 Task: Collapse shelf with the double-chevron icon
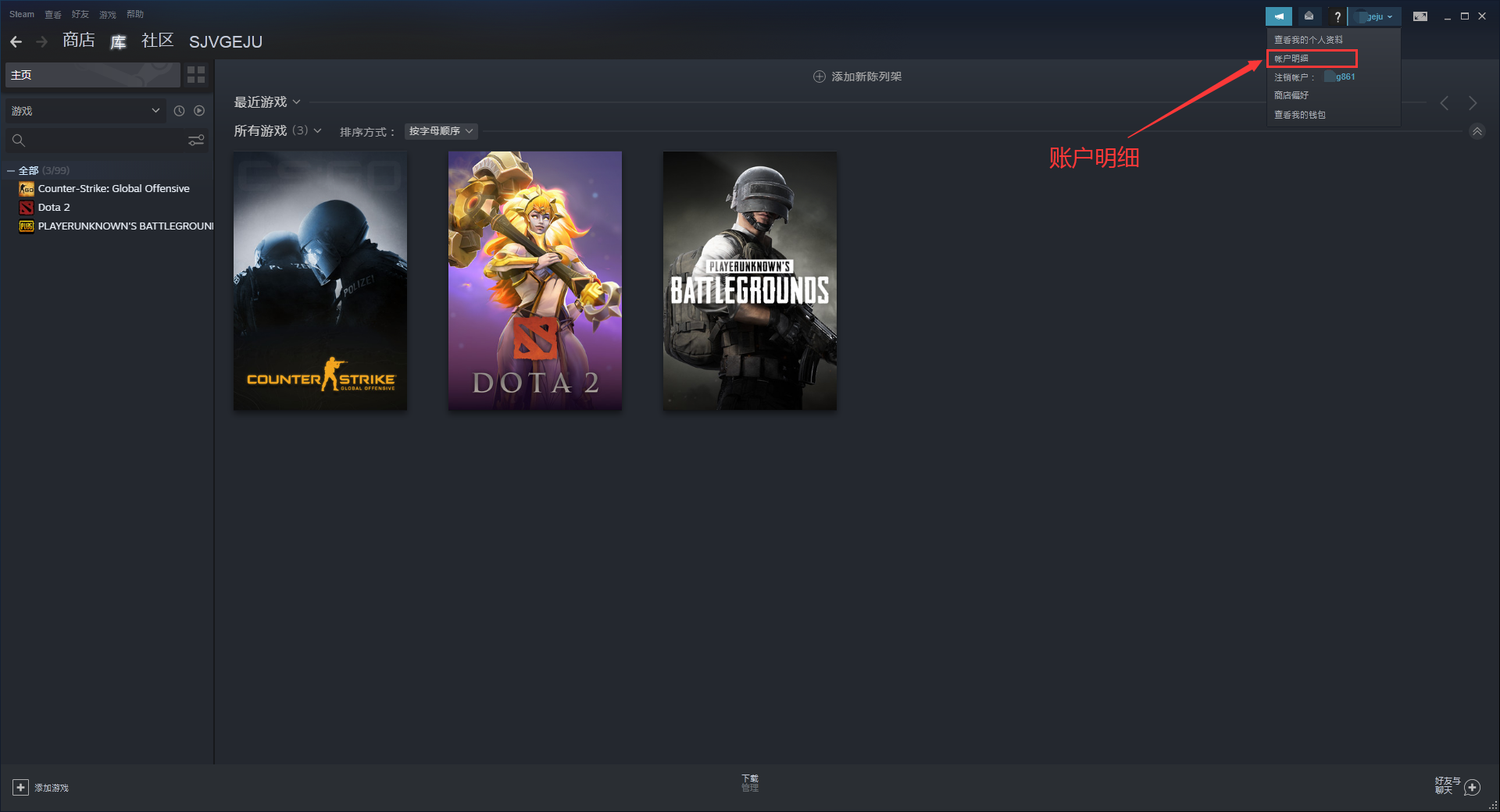click(1477, 132)
